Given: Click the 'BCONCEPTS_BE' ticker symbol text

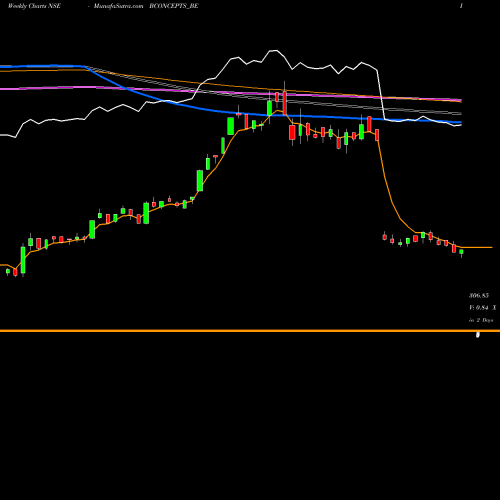Looking at the screenshot, I should (174, 6).
